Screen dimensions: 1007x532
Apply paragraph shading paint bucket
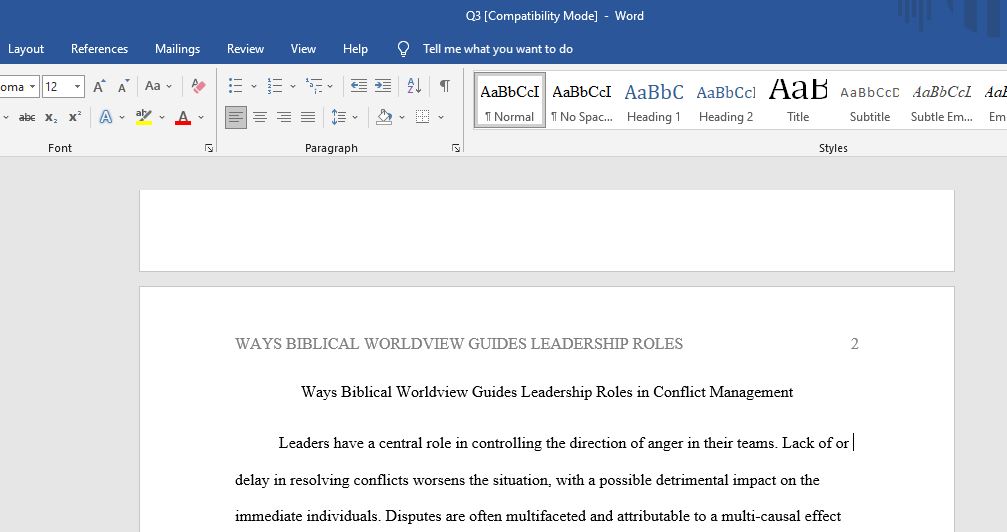(x=384, y=117)
